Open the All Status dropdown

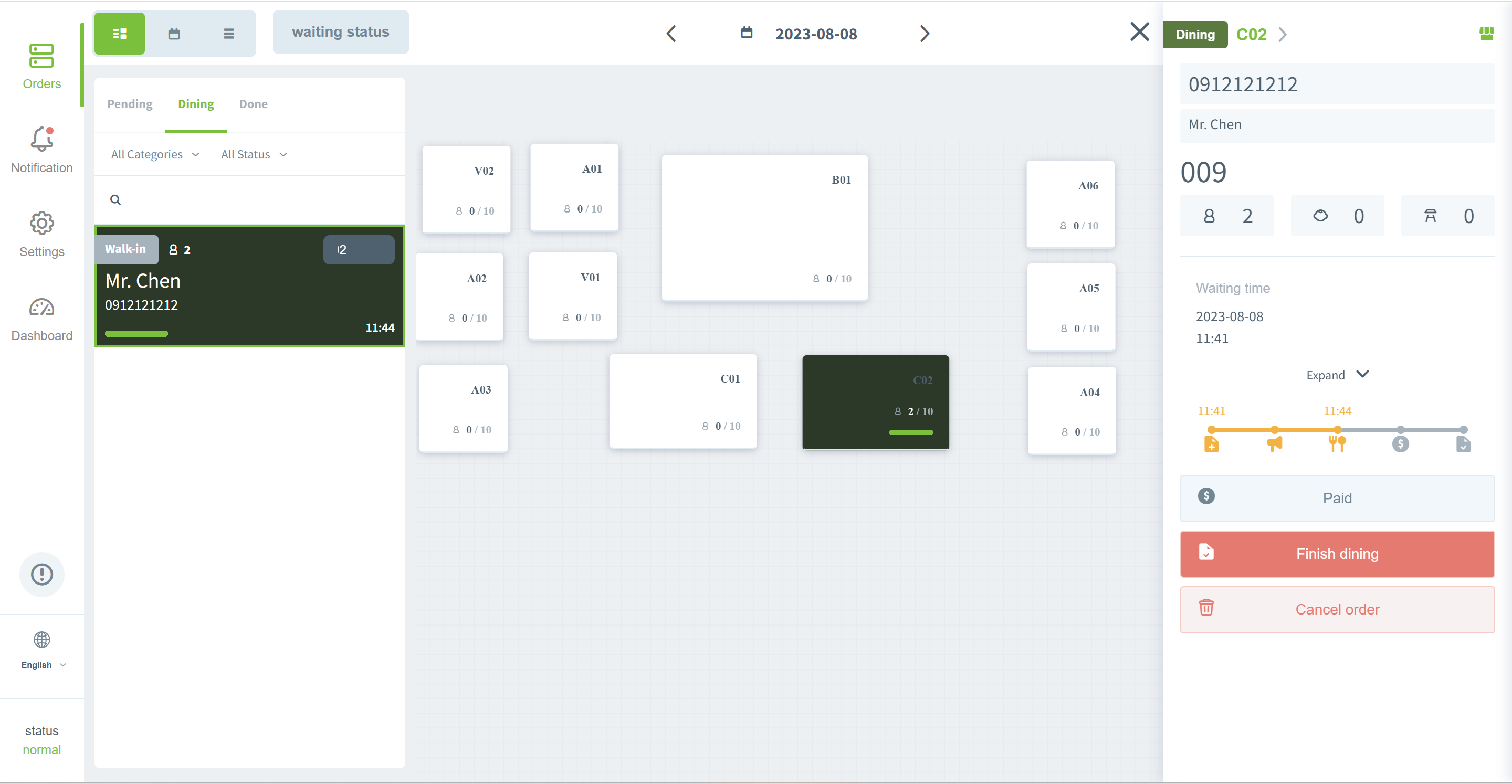click(254, 154)
